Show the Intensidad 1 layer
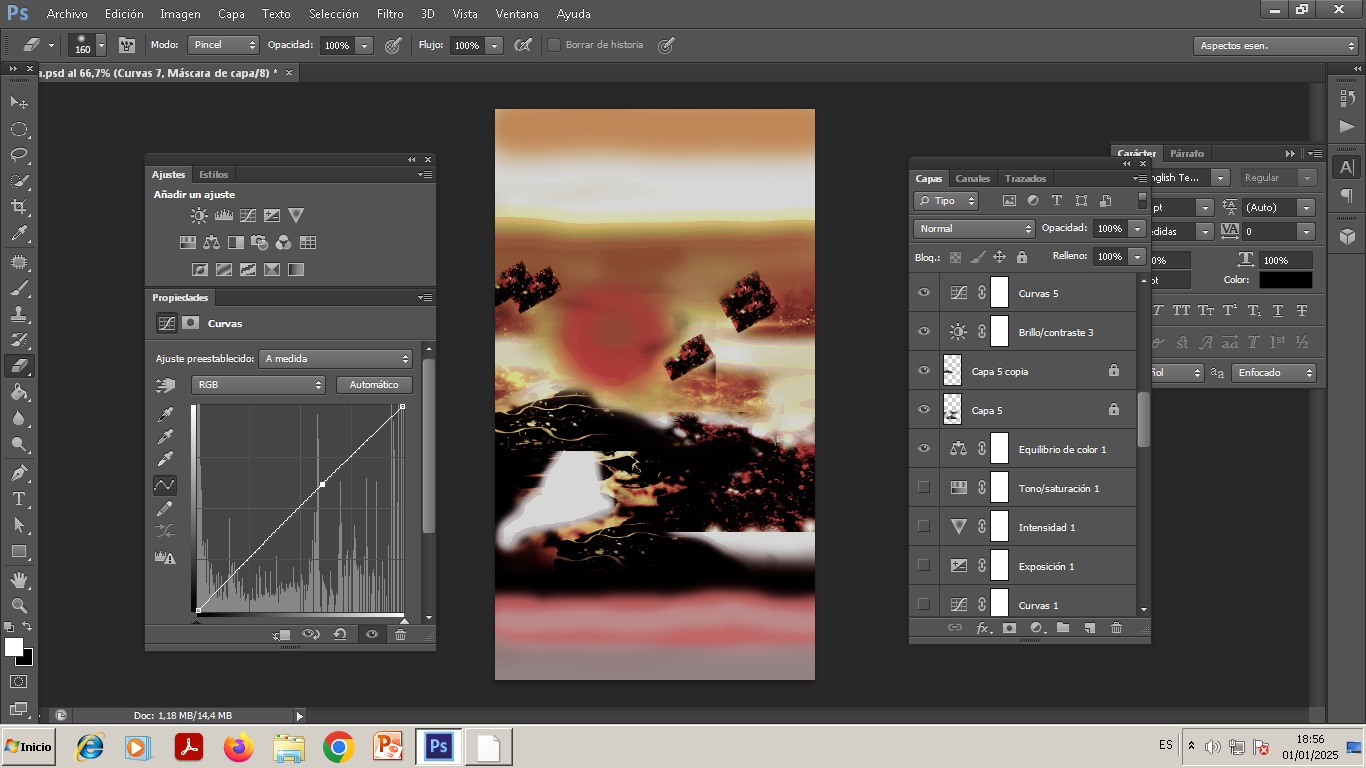Image resolution: width=1366 pixels, height=768 pixels. tap(924, 526)
